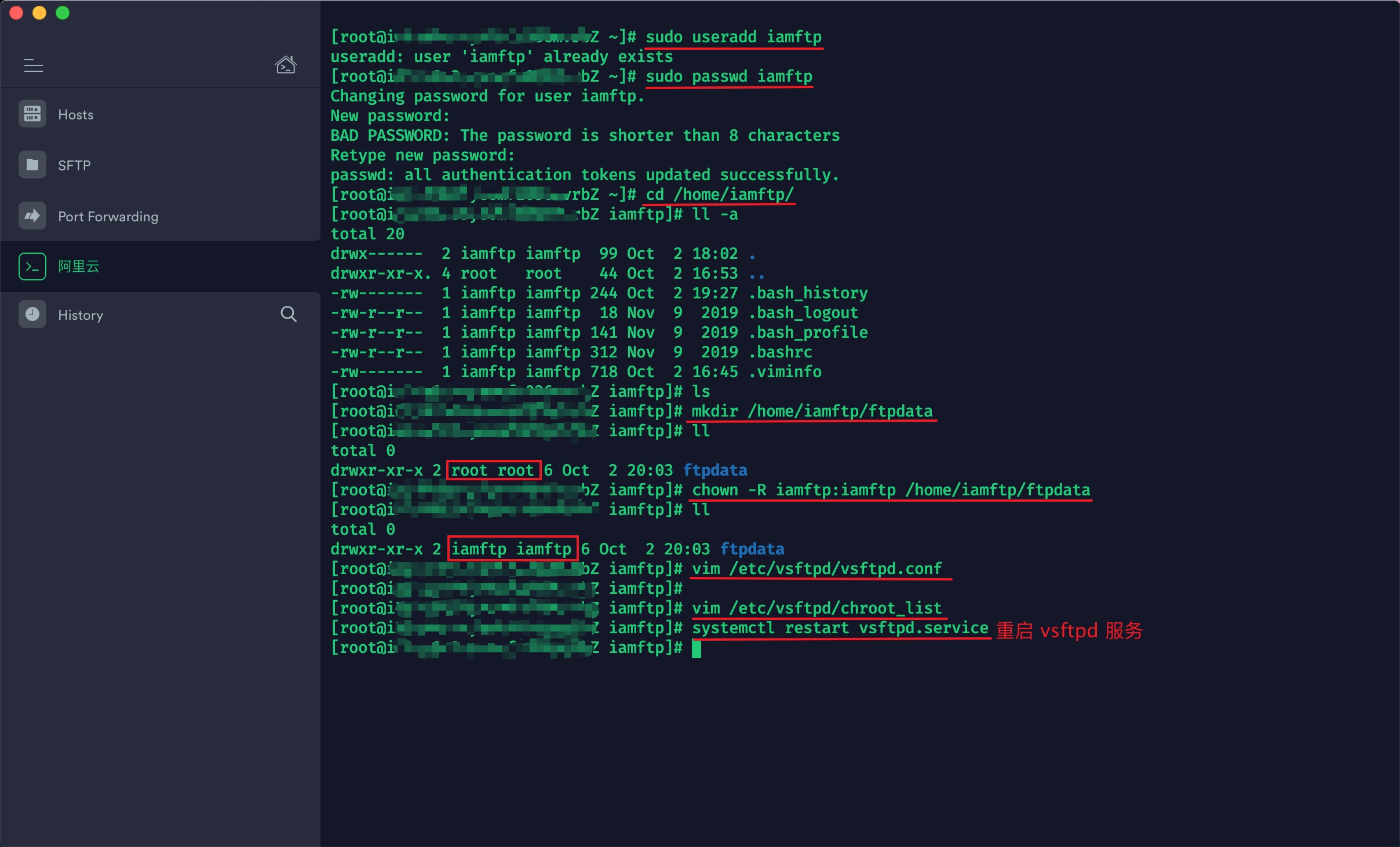Click the .bash_history filename in listing

pyautogui.click(x=808, y=293)
